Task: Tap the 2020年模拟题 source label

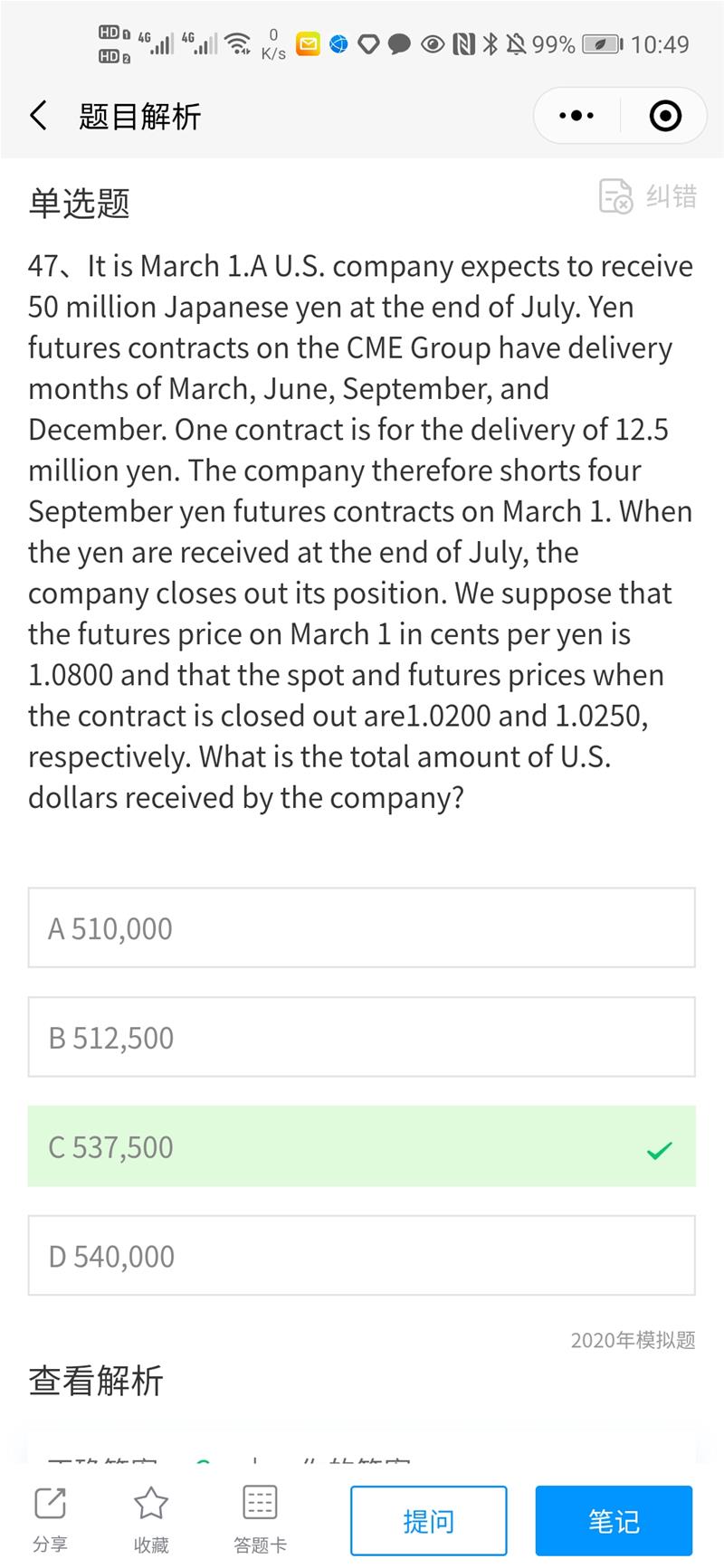Action: (x=633, y=1340)
